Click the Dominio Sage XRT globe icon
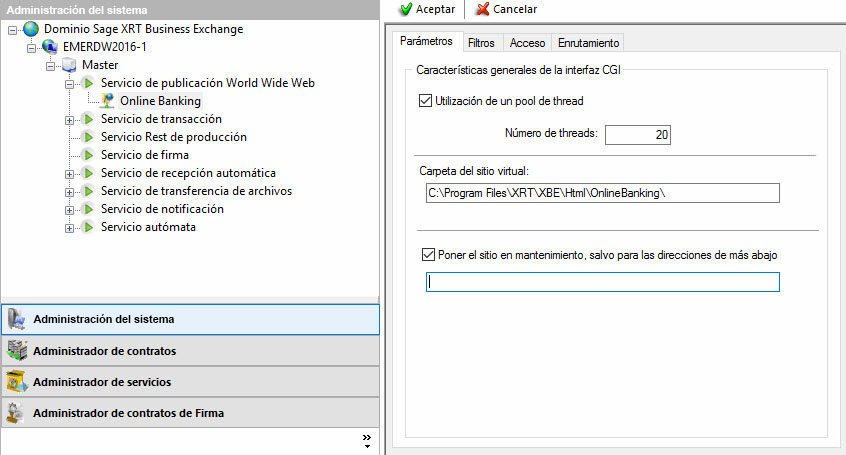Viewport: 846px width, 455px height. click(x=31, y=29)
